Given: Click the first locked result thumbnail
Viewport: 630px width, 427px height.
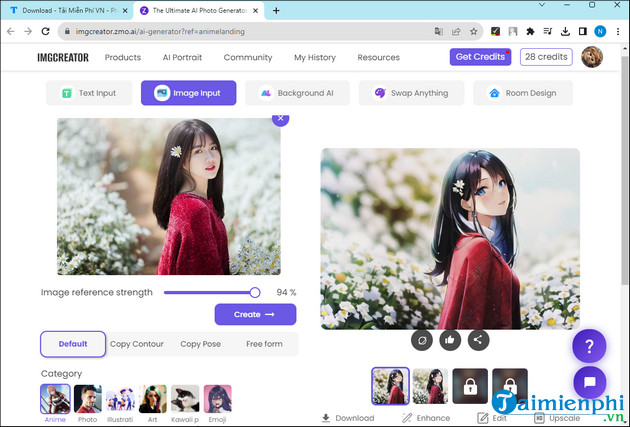Looking at the screenshot, I should pyautogui.click(x=470, y=386).
